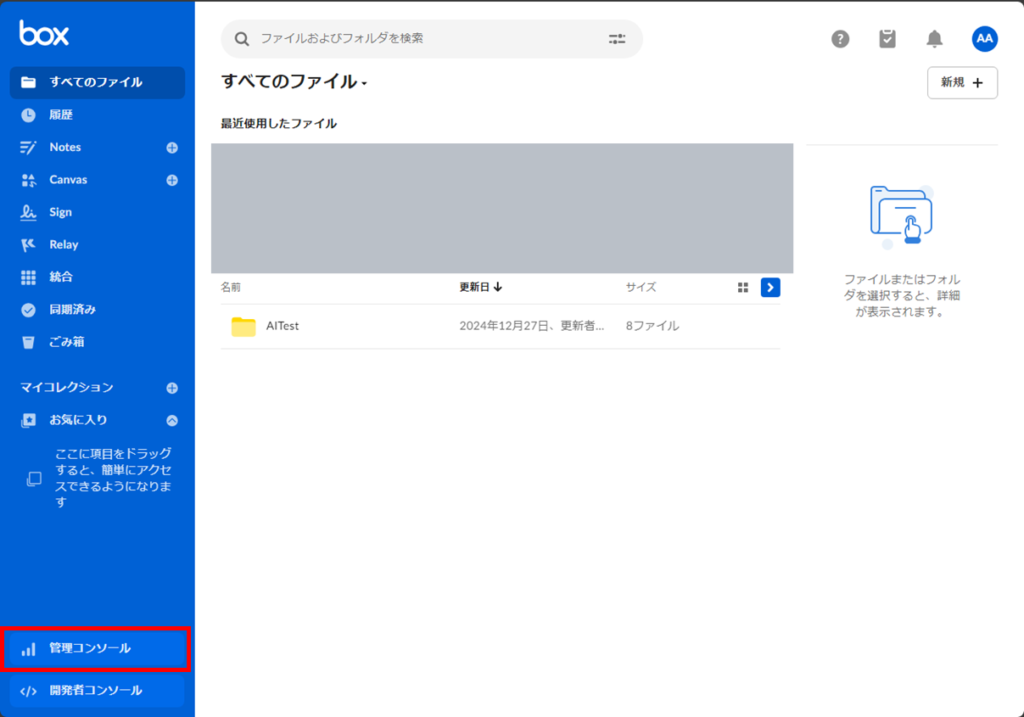The image size is (1024, 717).
Task: Open the help question mark icon
Action: pyautogui.click(x=841, y=39)
